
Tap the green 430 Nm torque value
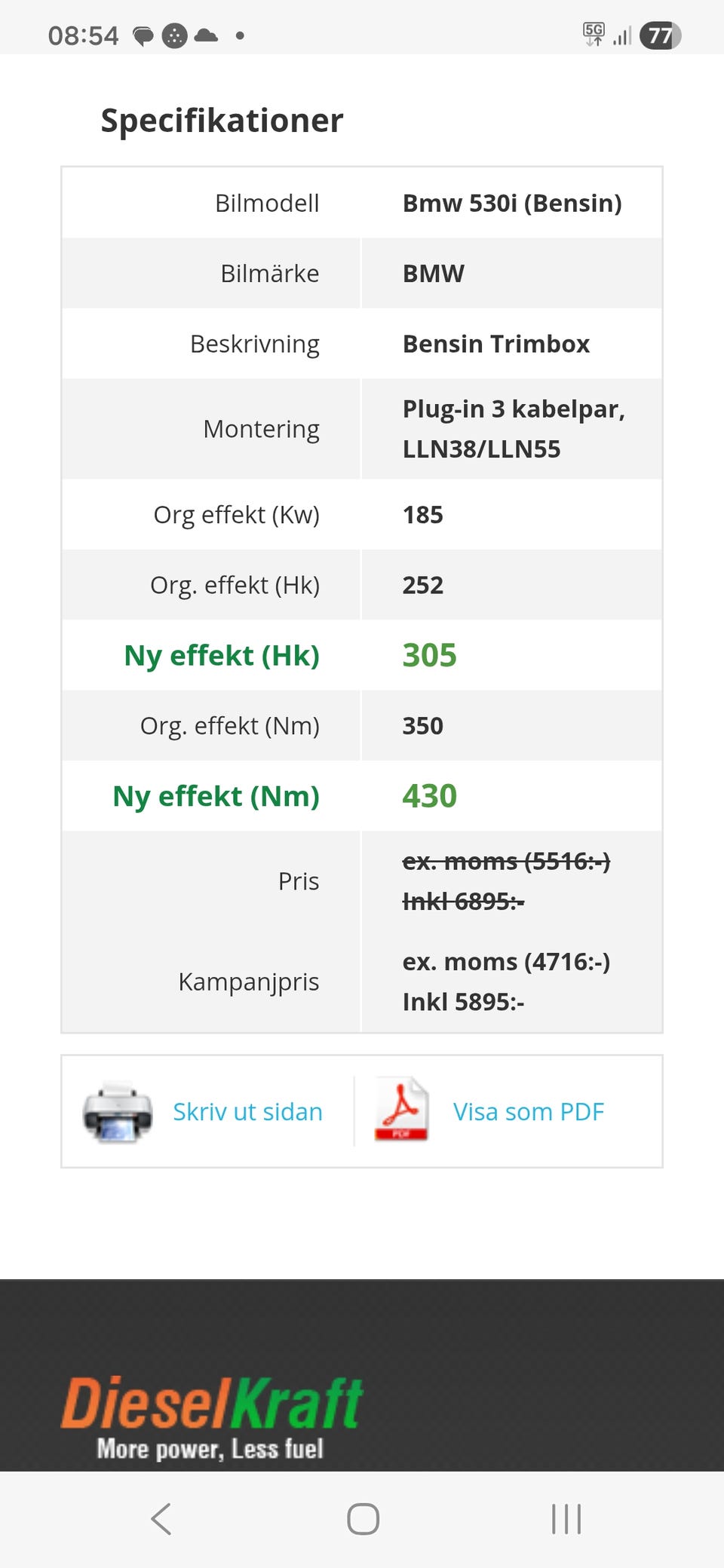point(429,796)
